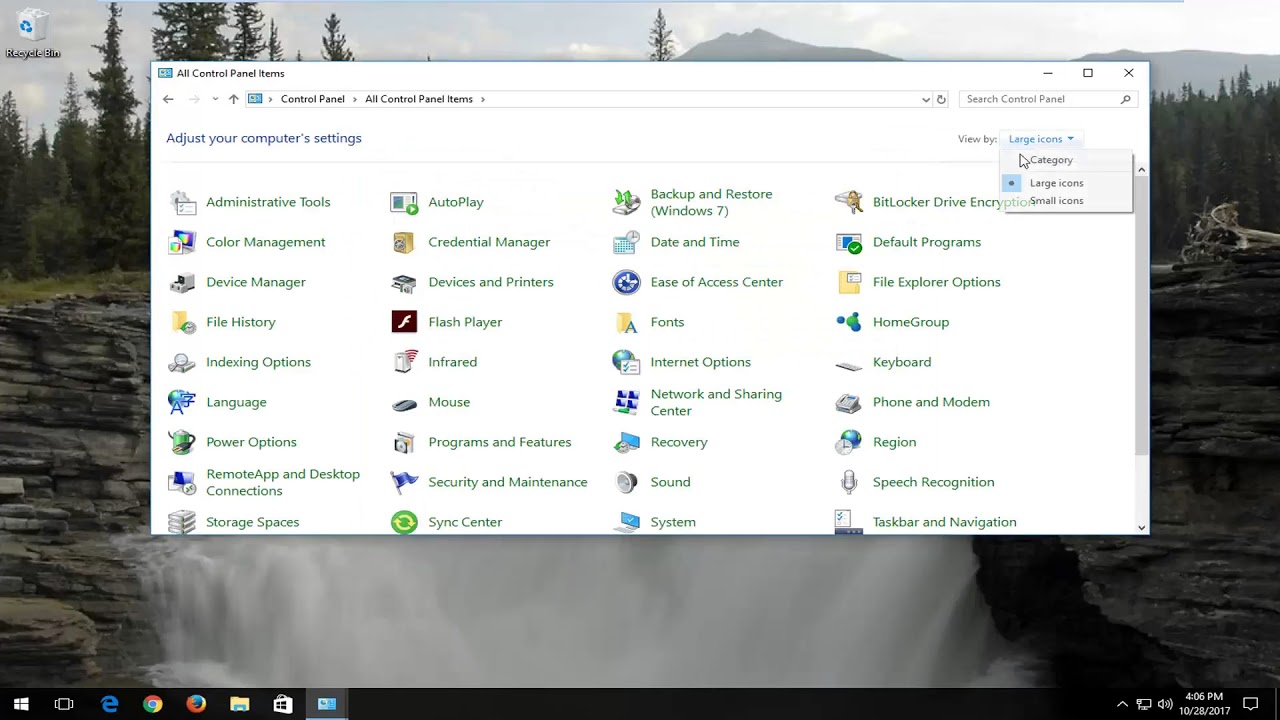Open the Sound link
This screenshot has width=1280, height=720.
(670, 482)
